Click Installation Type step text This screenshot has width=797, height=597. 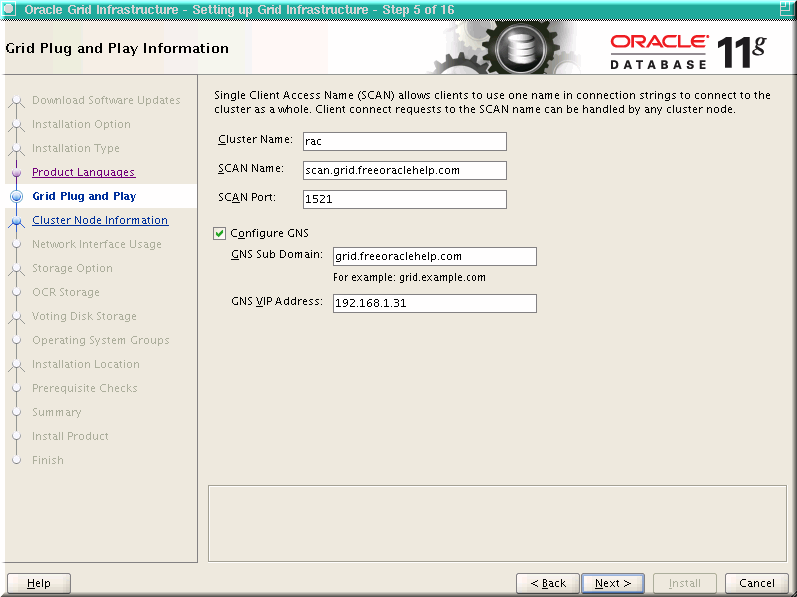coord(76,148)
